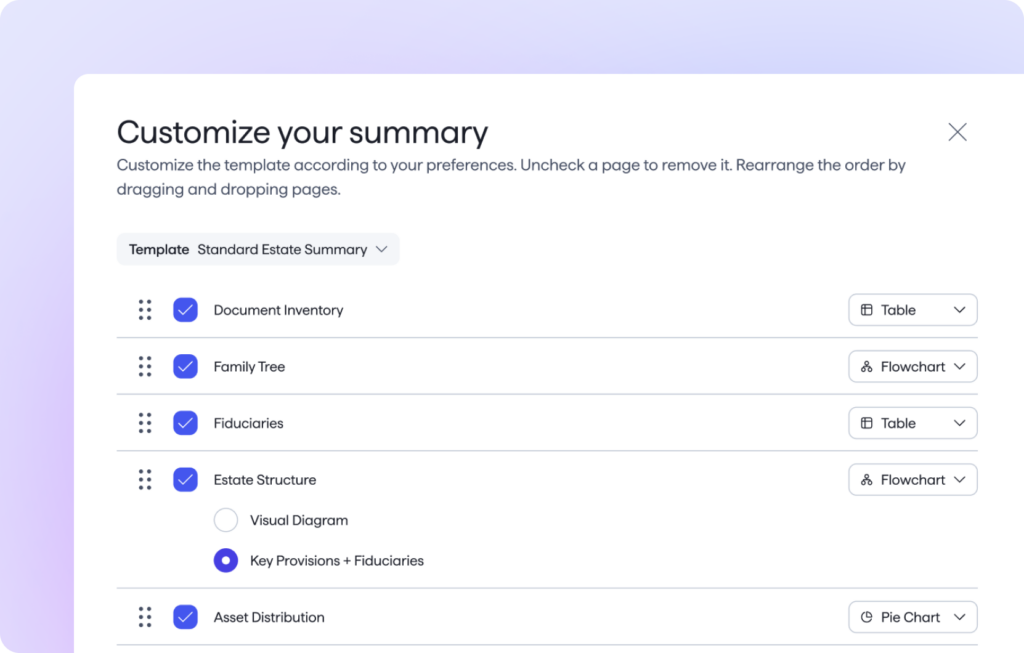Click the flowchart icon in Family Tree row
Screen dimensions: 1024x653
(867, 367)
